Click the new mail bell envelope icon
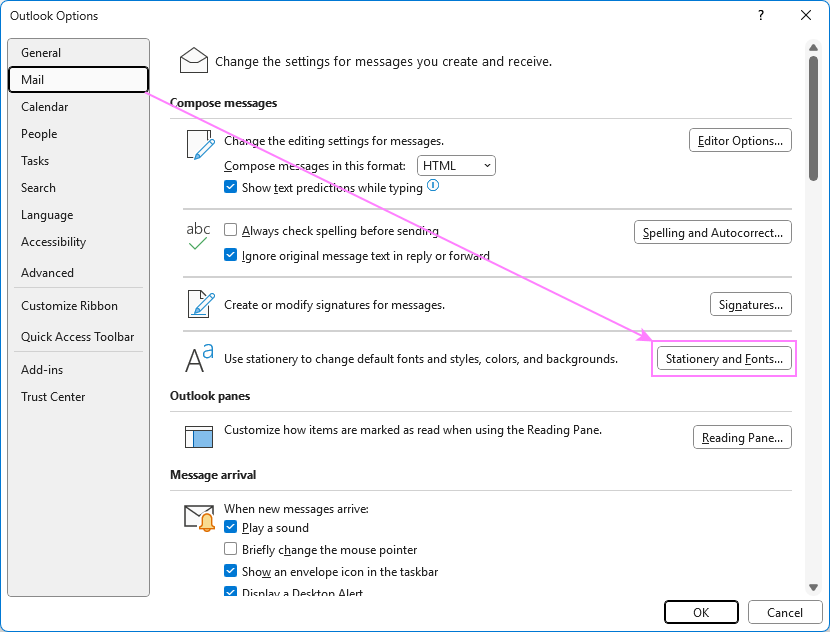 tap(200, 518)
